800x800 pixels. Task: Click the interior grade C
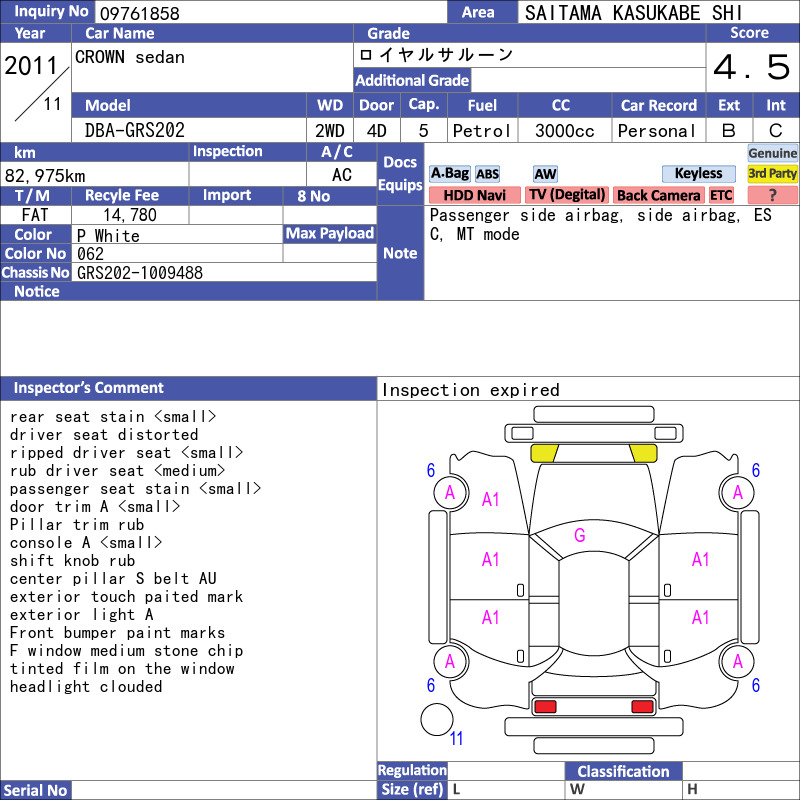[776, 131]
